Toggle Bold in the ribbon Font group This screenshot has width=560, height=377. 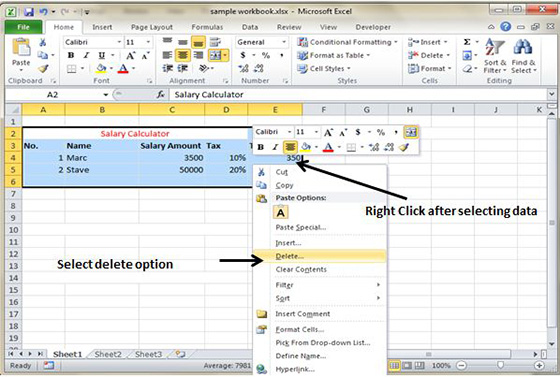click(71, 55)
